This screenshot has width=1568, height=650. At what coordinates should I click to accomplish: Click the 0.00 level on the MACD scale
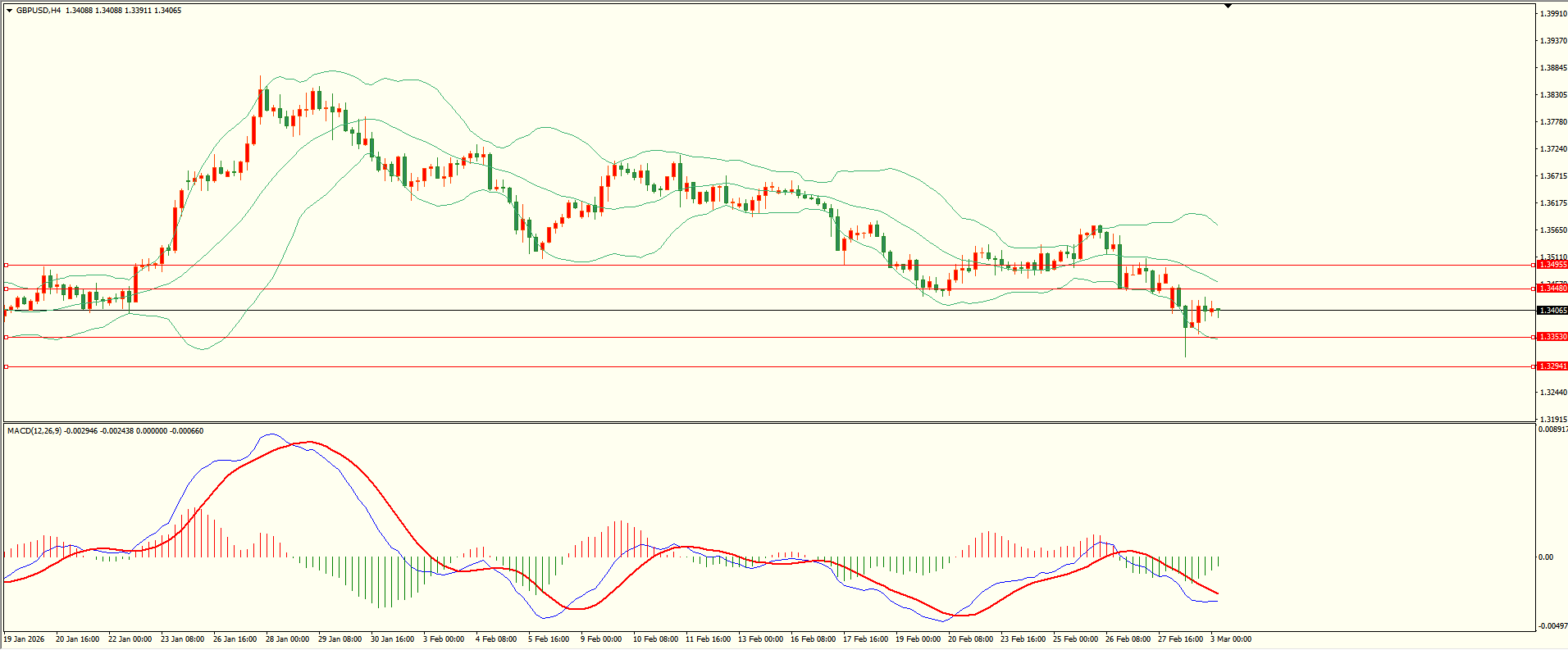coord(1546,557)
